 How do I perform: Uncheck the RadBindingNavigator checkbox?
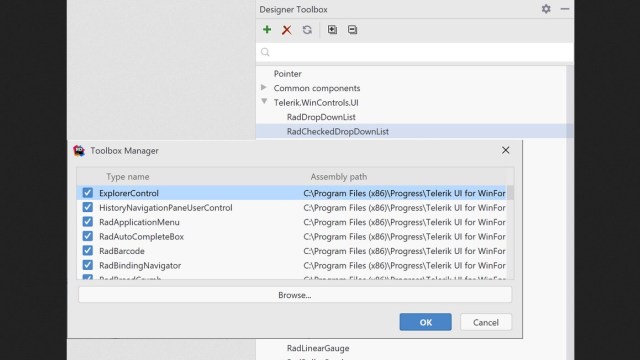[87, 265]
